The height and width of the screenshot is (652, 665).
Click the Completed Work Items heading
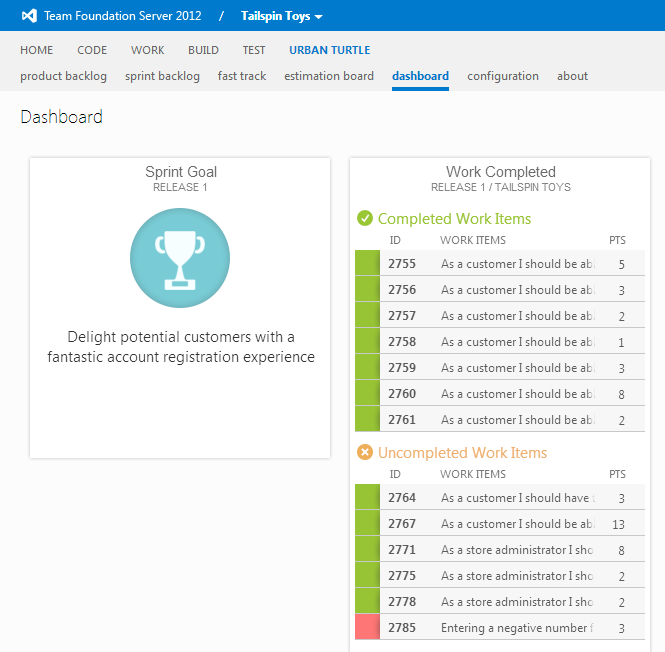(x=454, y=218)
